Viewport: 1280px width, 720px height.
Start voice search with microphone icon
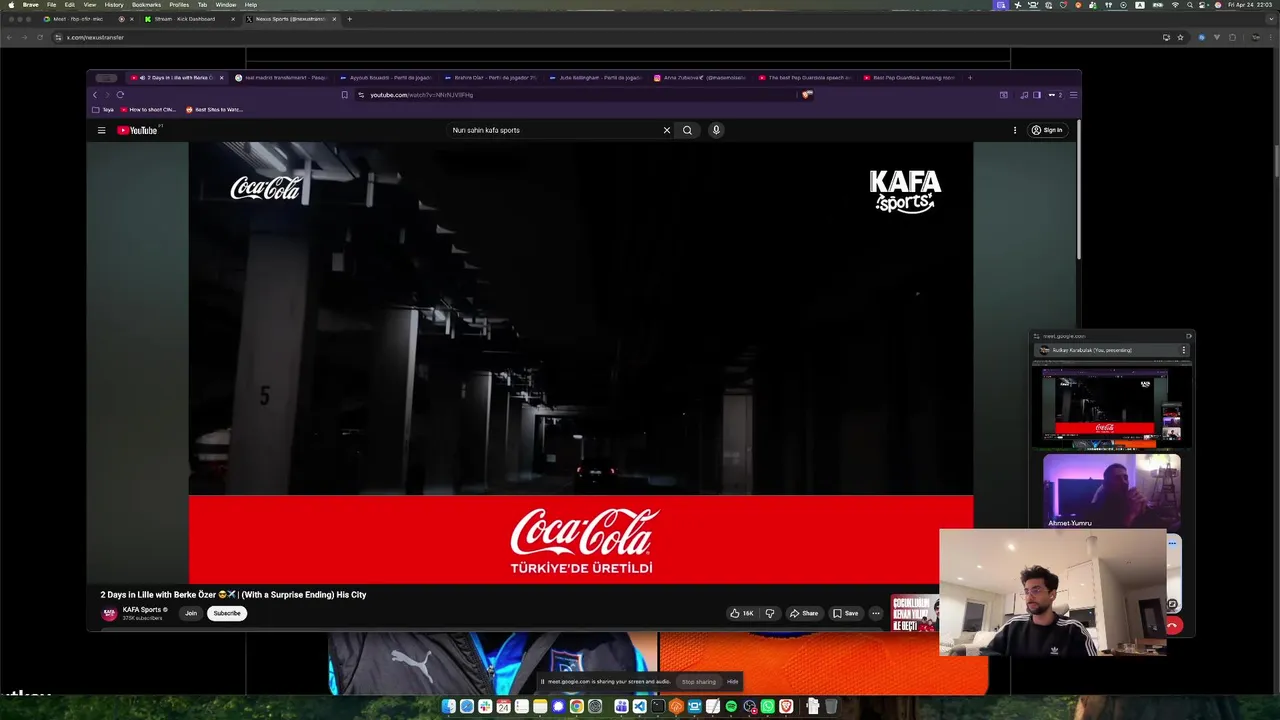[716, 130]
